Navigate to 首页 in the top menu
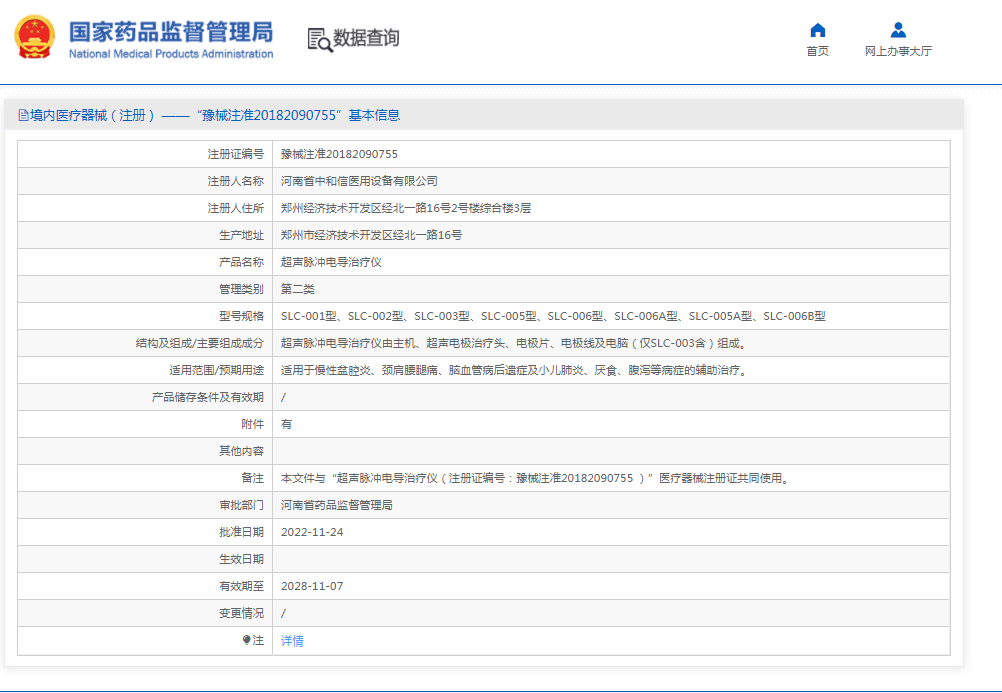The width and height of the screenshot is (1002, 693). (817, 51)
